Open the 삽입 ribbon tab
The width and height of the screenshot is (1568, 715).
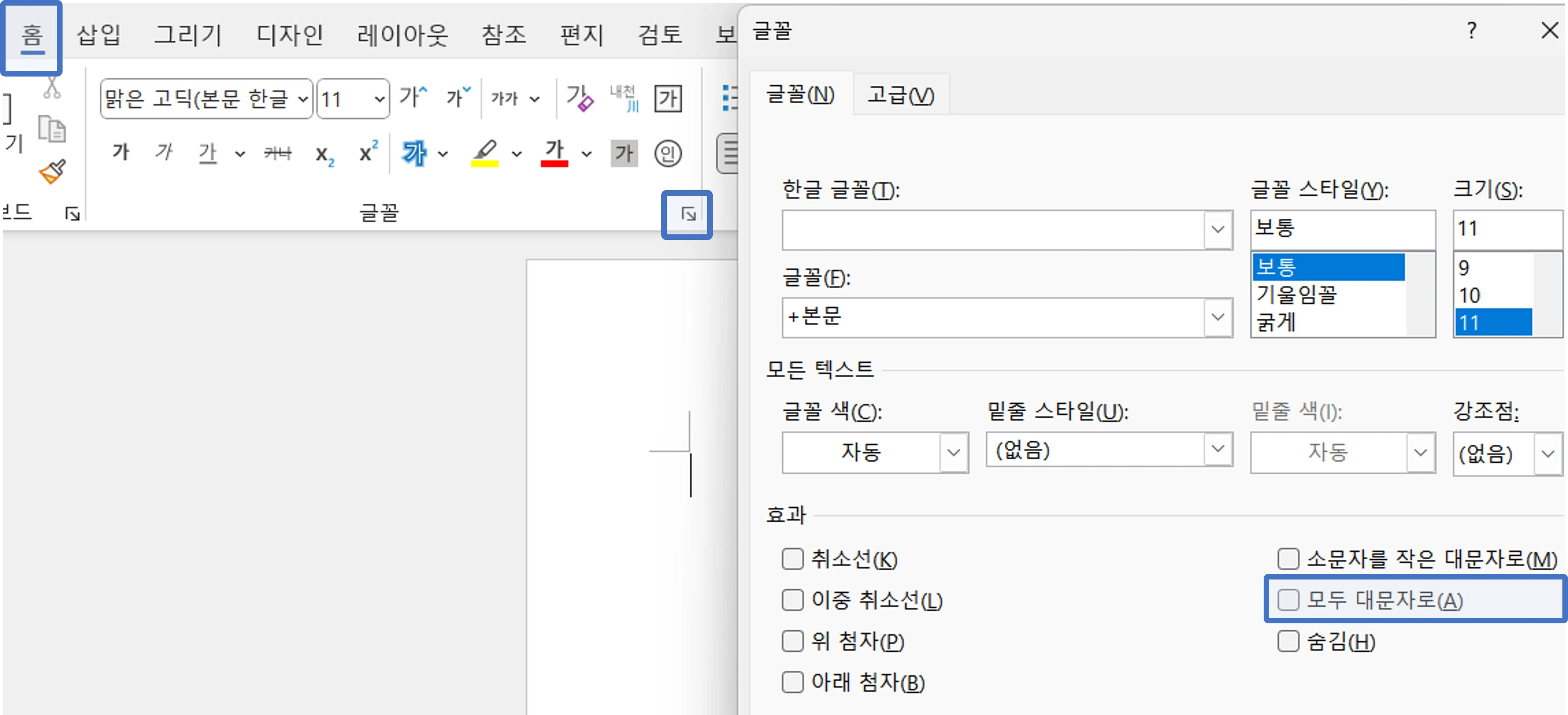[x=99, y=35]
